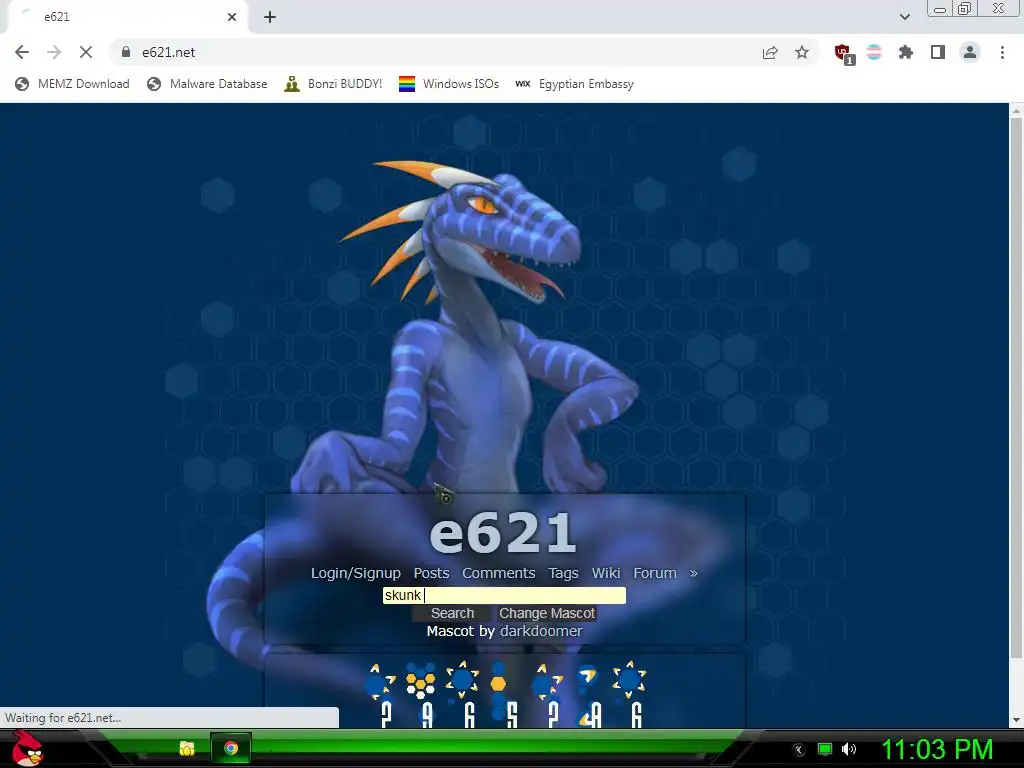Show hidden tray icons arrow
Image resolution: width=1024 pixels, height=768 pixels.
pos(798,750)
